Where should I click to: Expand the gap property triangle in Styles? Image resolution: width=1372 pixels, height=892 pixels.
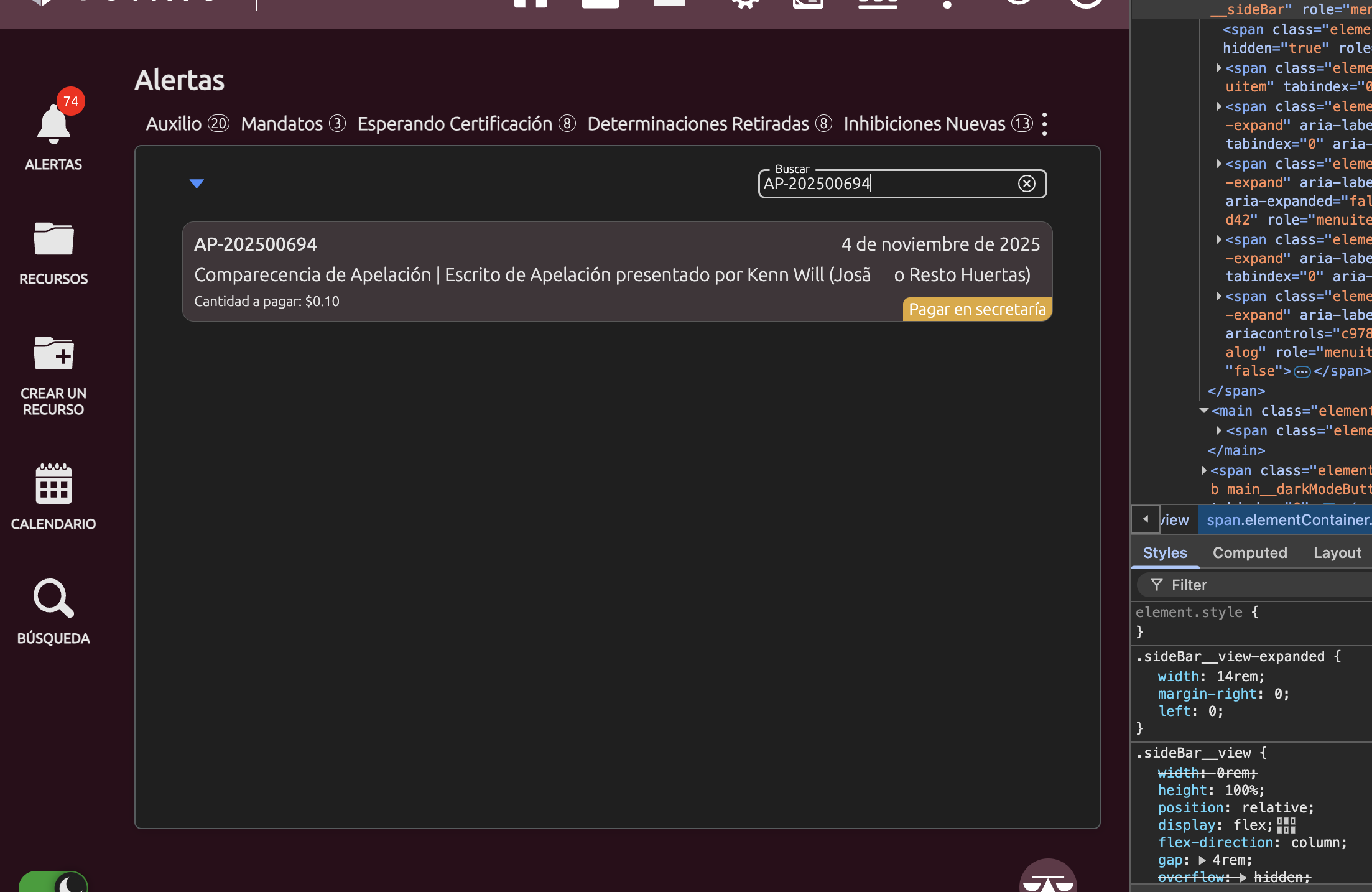point(1202,860)
